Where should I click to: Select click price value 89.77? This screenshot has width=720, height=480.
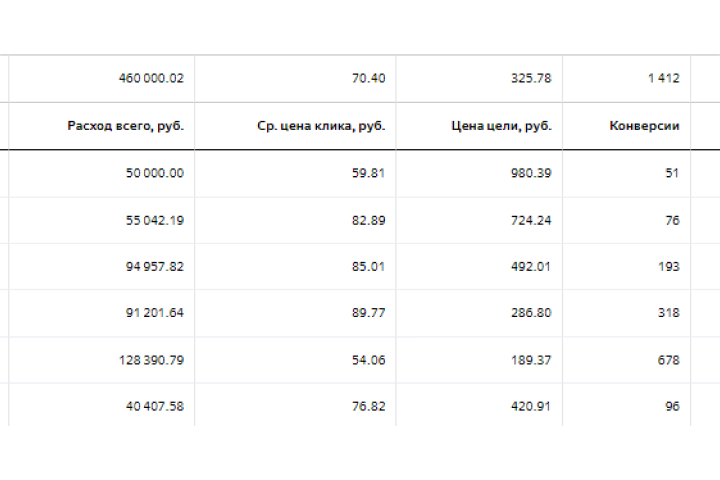(x=368, y=313)
